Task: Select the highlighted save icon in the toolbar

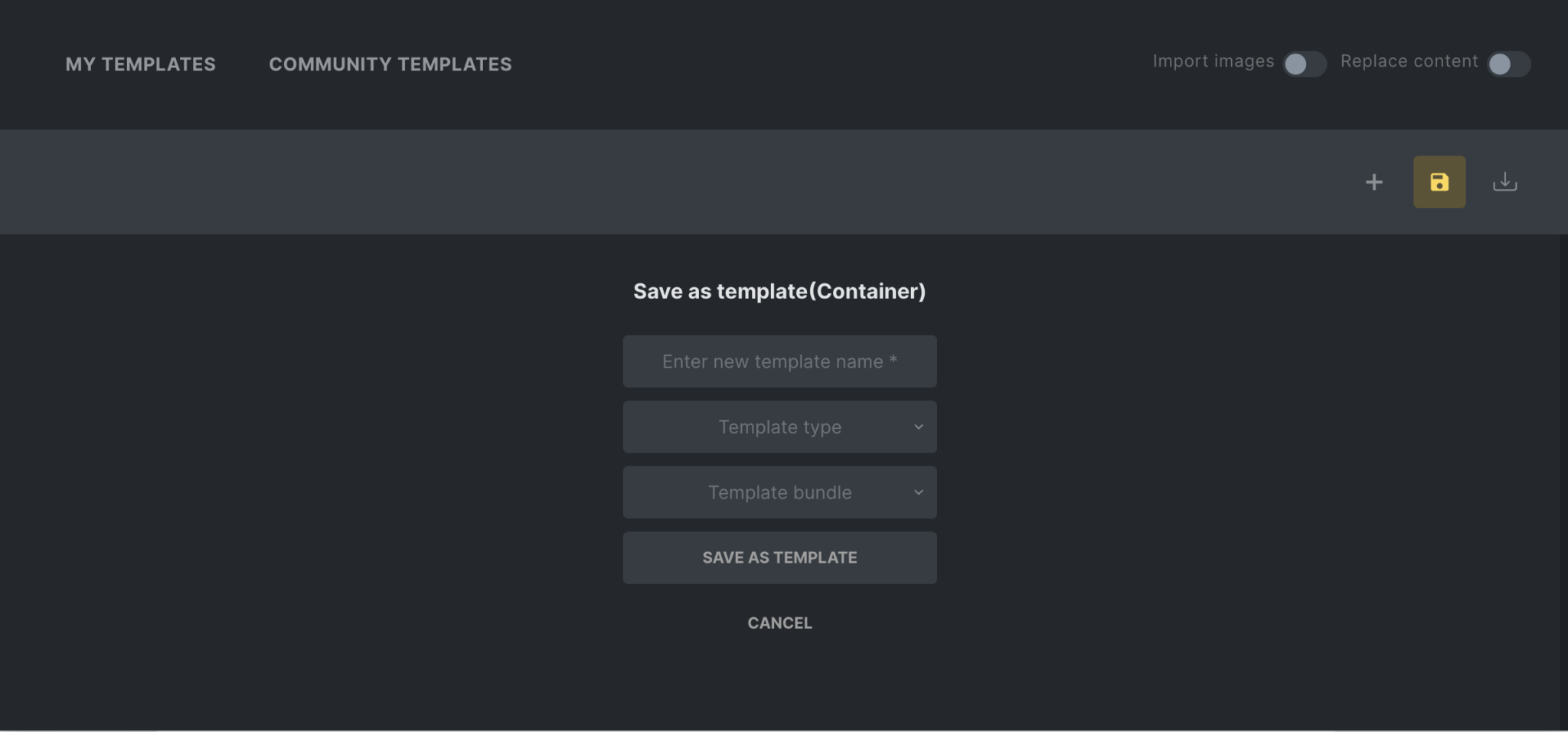Action: coord(1439,181)
